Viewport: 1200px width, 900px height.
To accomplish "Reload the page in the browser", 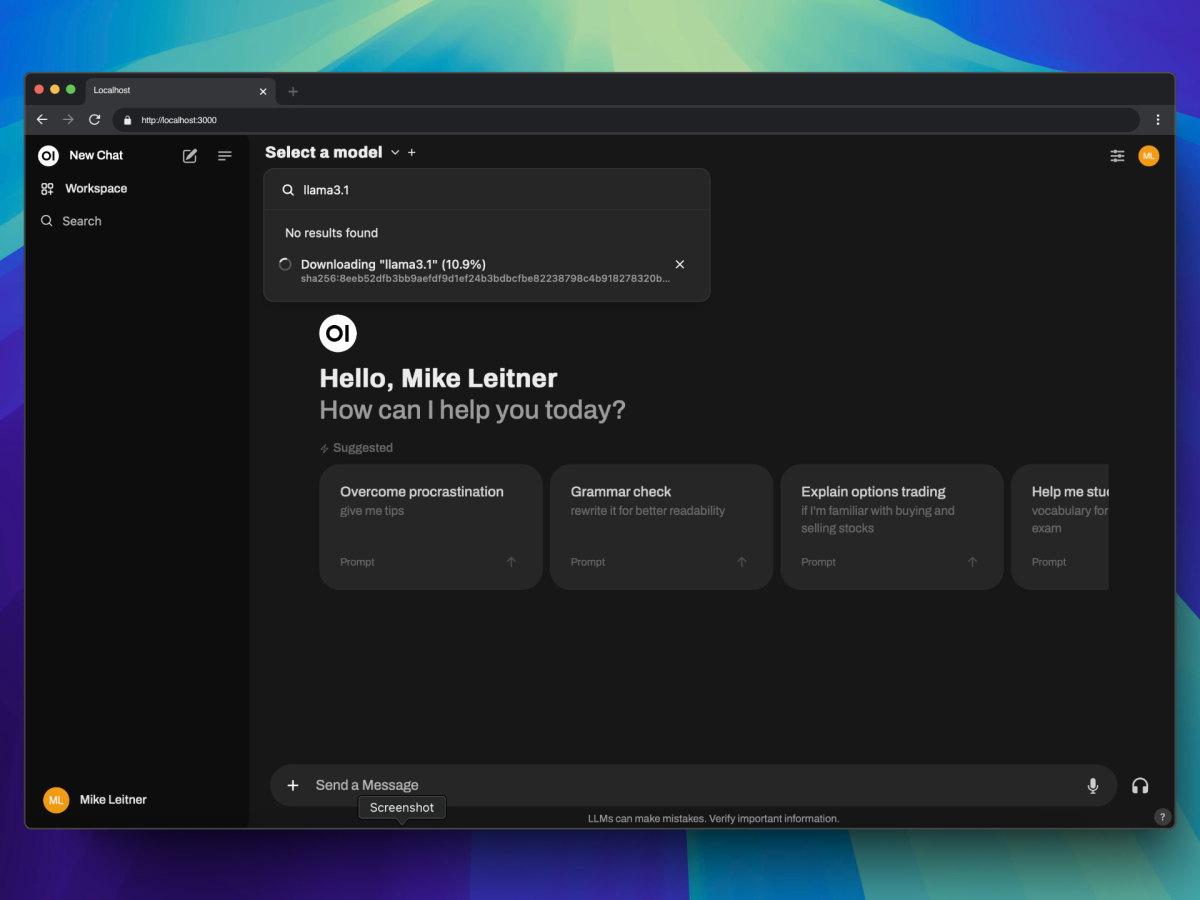I will (95, 120).
